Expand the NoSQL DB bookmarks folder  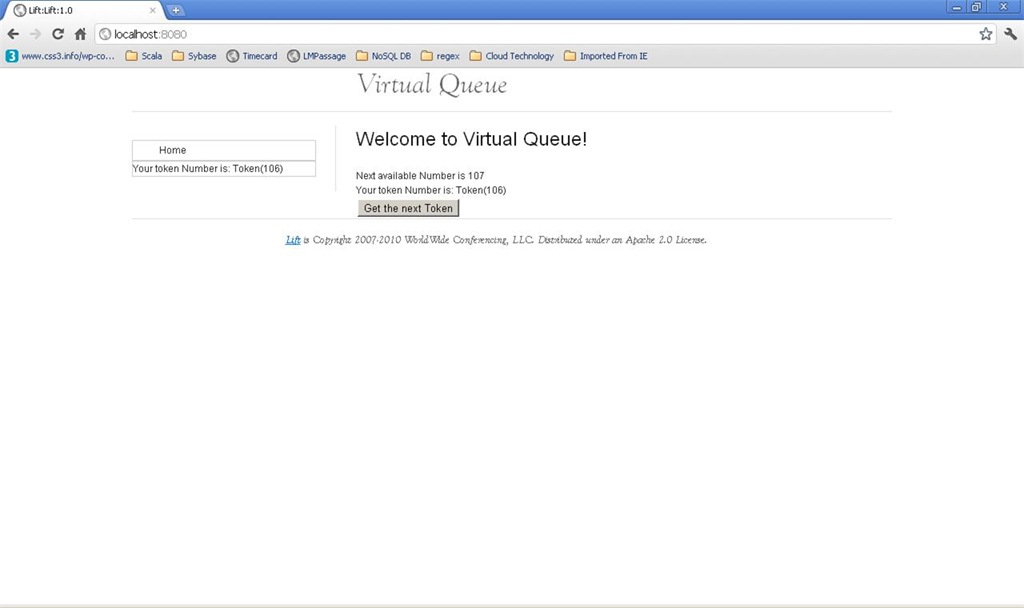383,56
